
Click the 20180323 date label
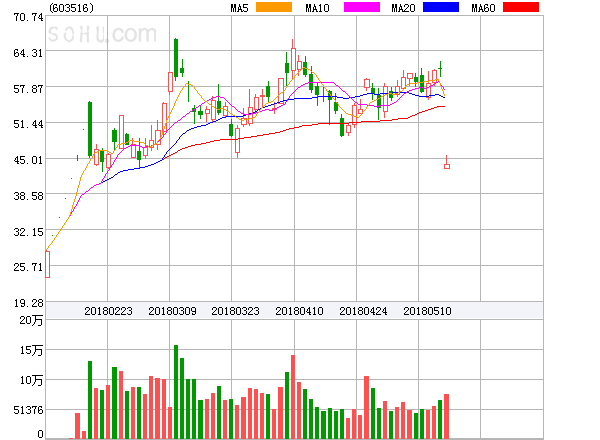point(235,311)
